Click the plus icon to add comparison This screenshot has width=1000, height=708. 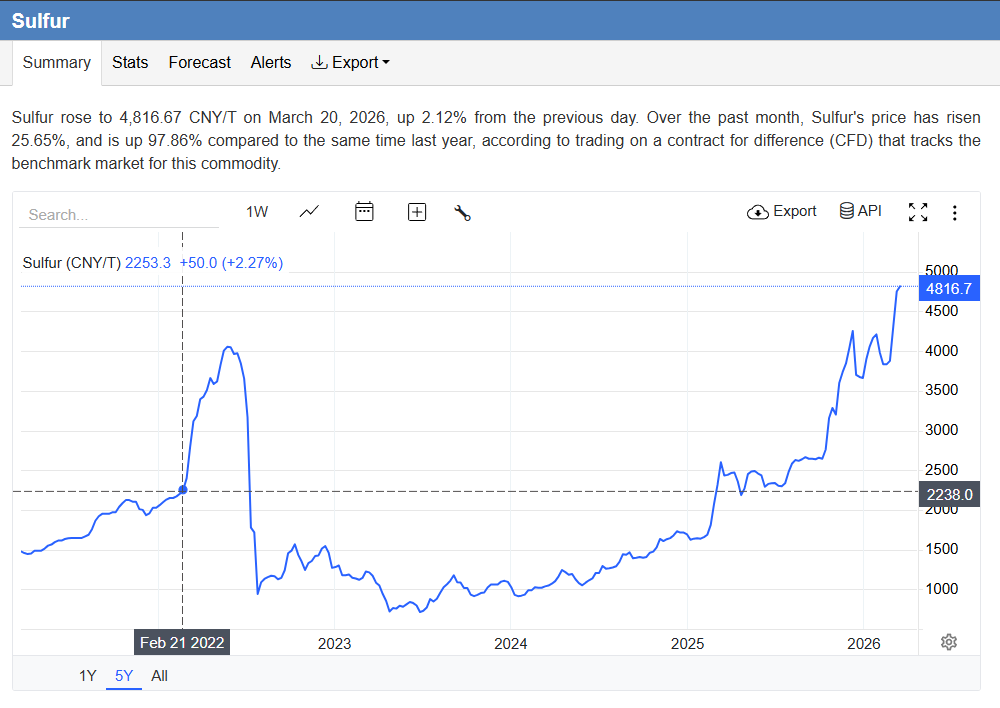point(417,212)
